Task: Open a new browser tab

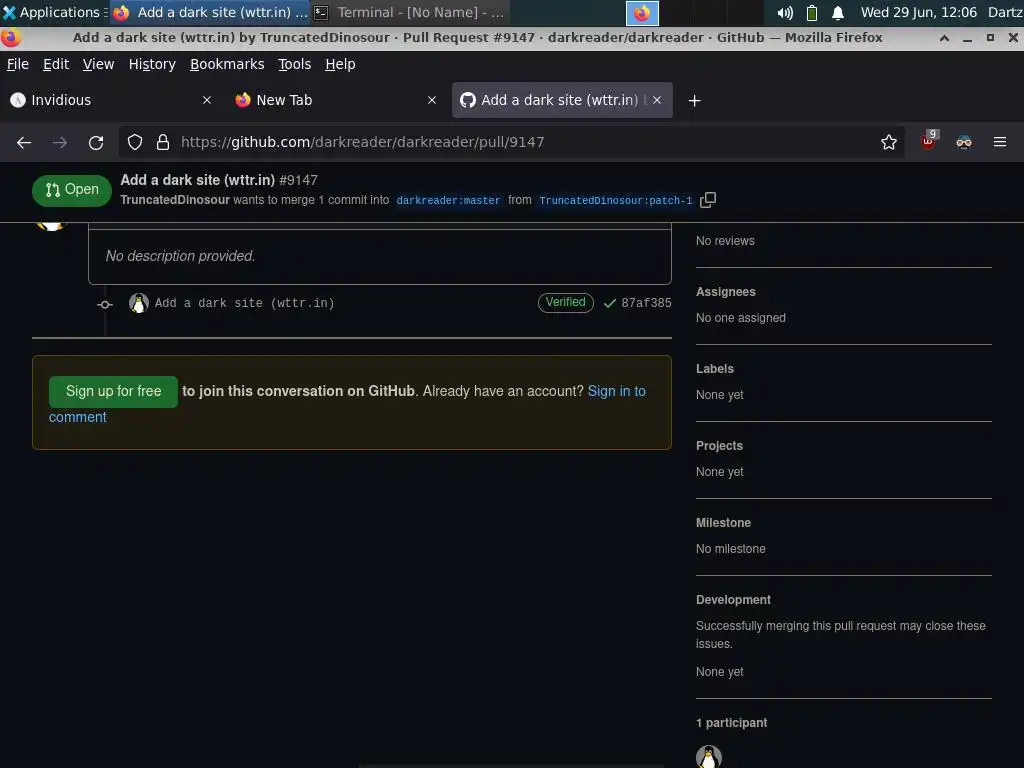Action: (x=694, y=101)
